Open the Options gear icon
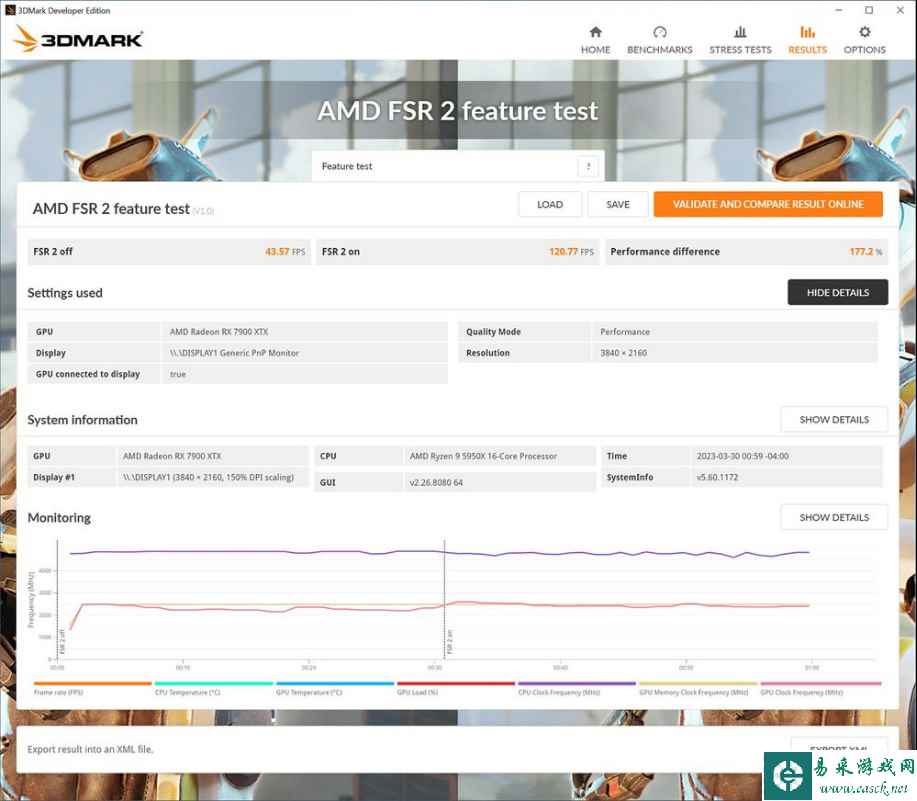The image size is (917, 801). (x=864, y=32)
